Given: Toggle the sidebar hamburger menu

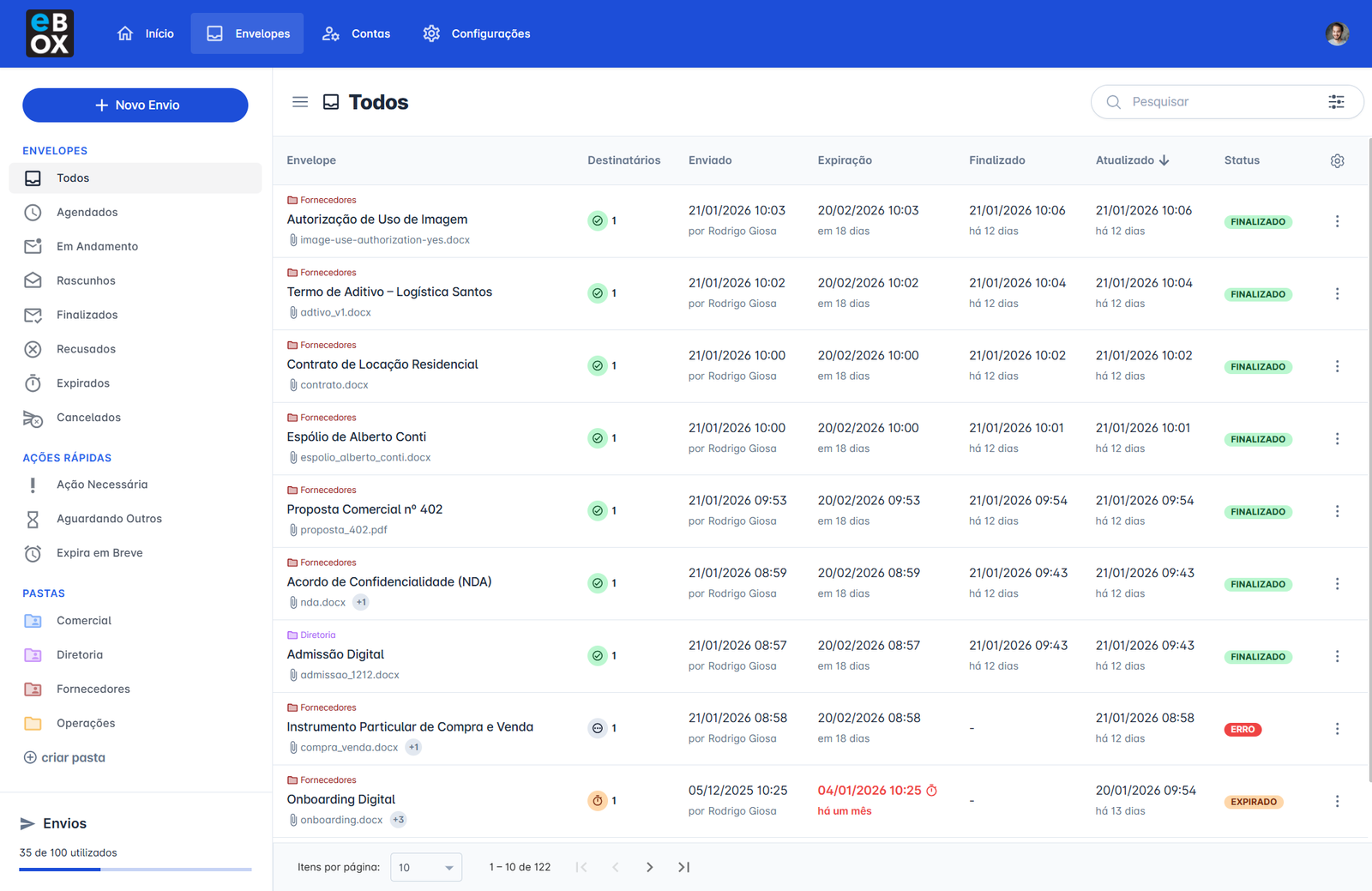Looking at the screenshot, I should [x=300, y=102].
